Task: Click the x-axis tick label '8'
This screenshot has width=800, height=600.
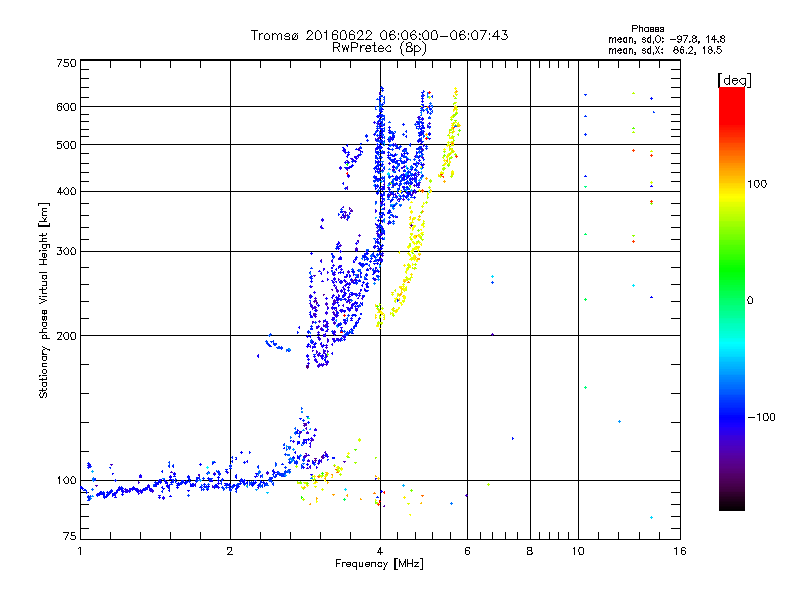Action: (530, 551)
